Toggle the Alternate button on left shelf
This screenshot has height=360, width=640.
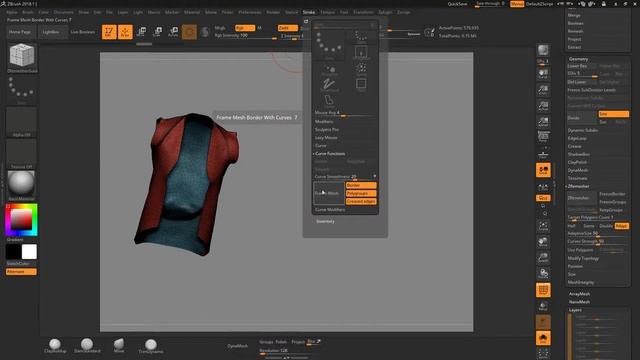21,271
